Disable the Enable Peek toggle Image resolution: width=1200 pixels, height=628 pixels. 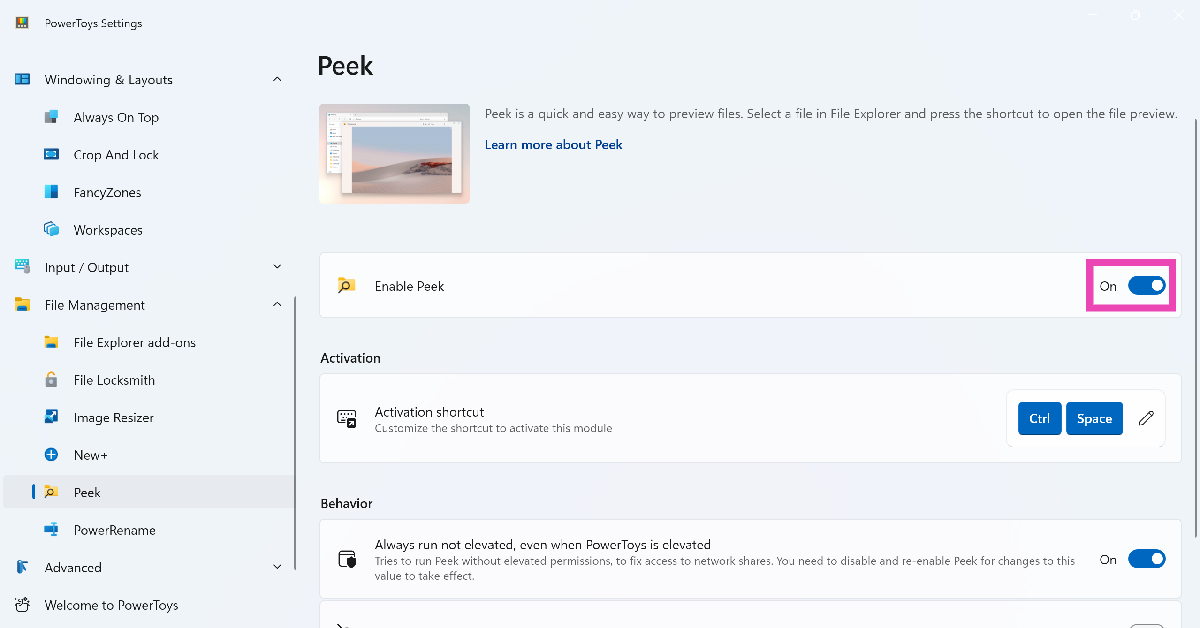click(x=1146, y=286)
